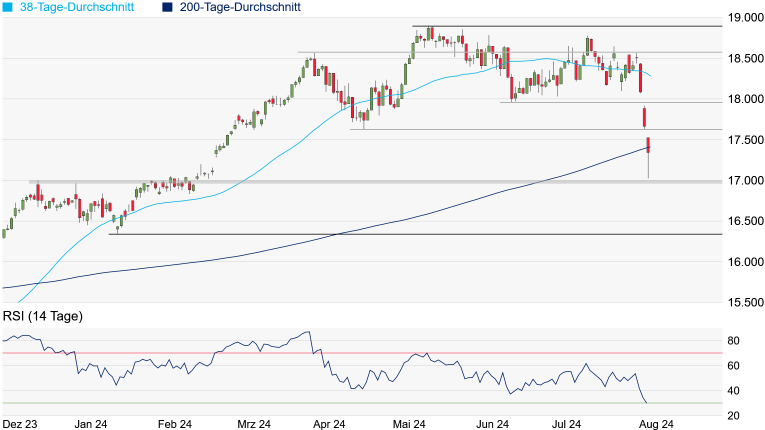The image size is (765, 430).
Task: Click the last red candle touching the 200-day line
Action: pos(649,146)
